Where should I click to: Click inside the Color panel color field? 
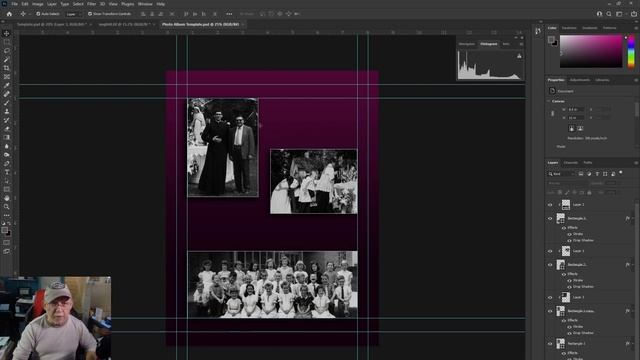591,51
